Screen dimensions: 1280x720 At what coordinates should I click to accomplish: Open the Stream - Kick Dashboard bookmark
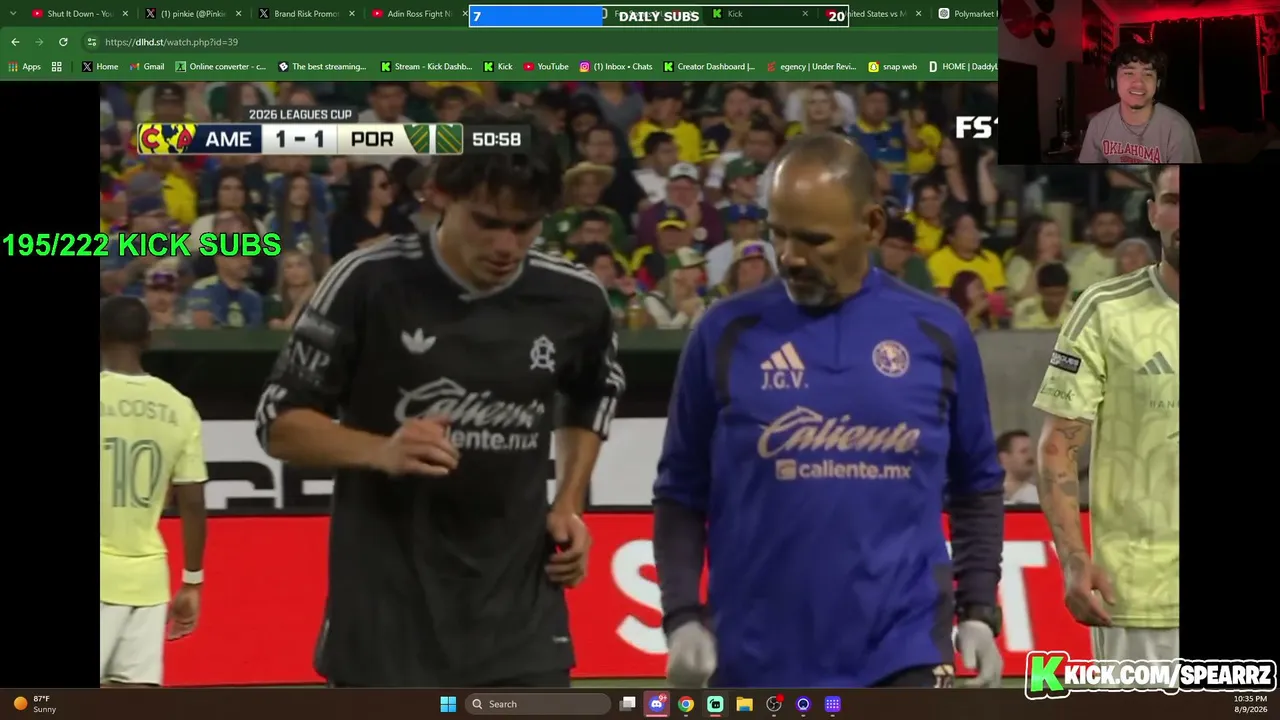(x=426, y=67)
